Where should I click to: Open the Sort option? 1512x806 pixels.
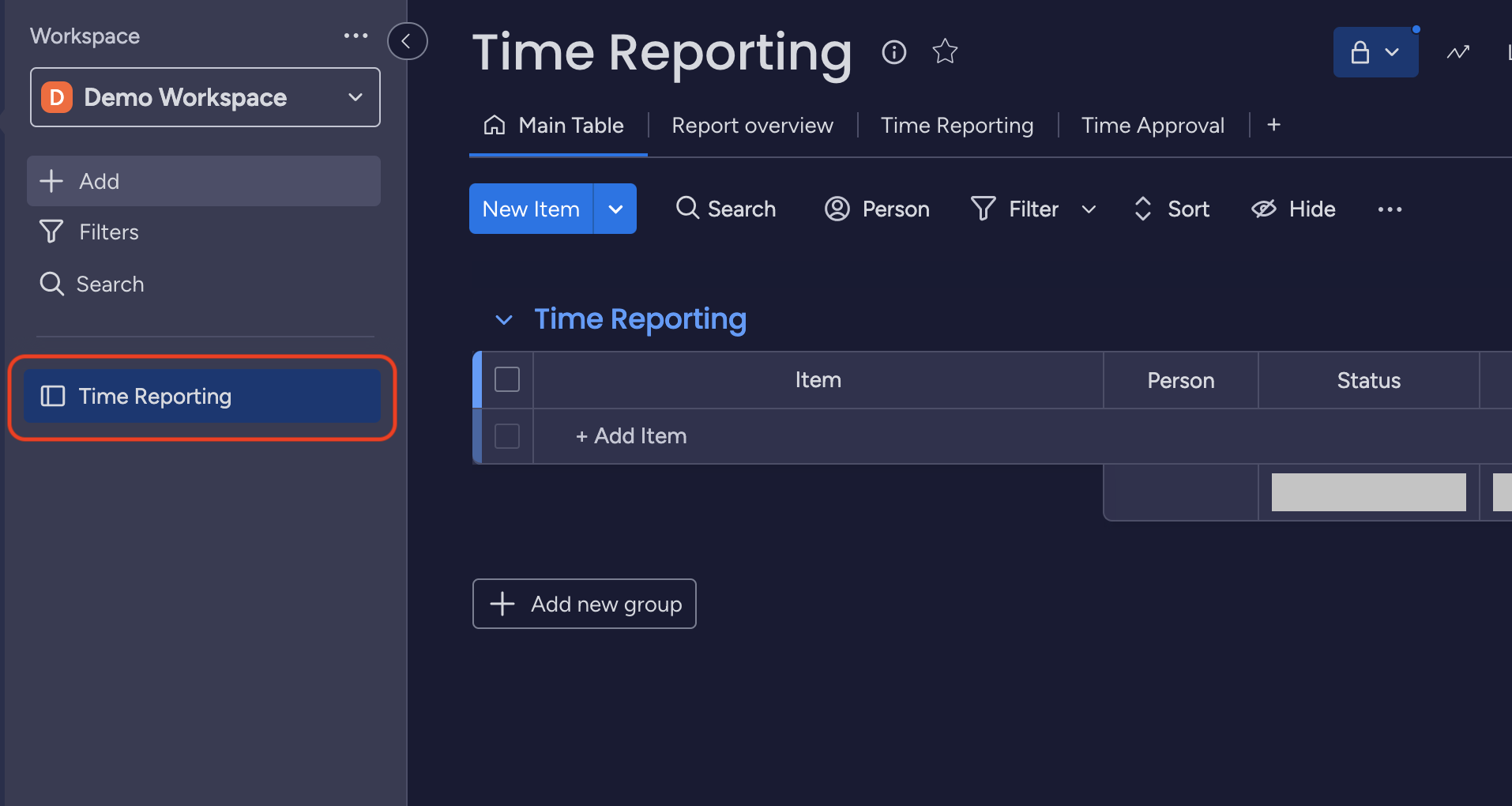pyautogui.click(x=1172, y=209)
